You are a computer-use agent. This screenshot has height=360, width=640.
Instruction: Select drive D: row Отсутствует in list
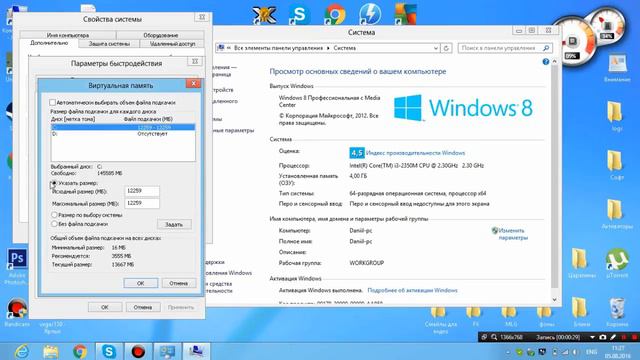tap(123, 134)
